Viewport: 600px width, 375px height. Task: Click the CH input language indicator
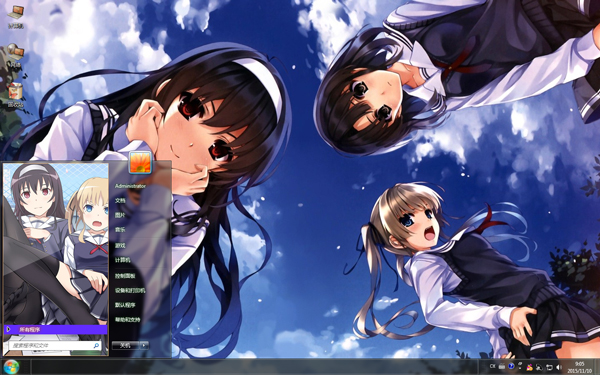[x=492, y=366]
